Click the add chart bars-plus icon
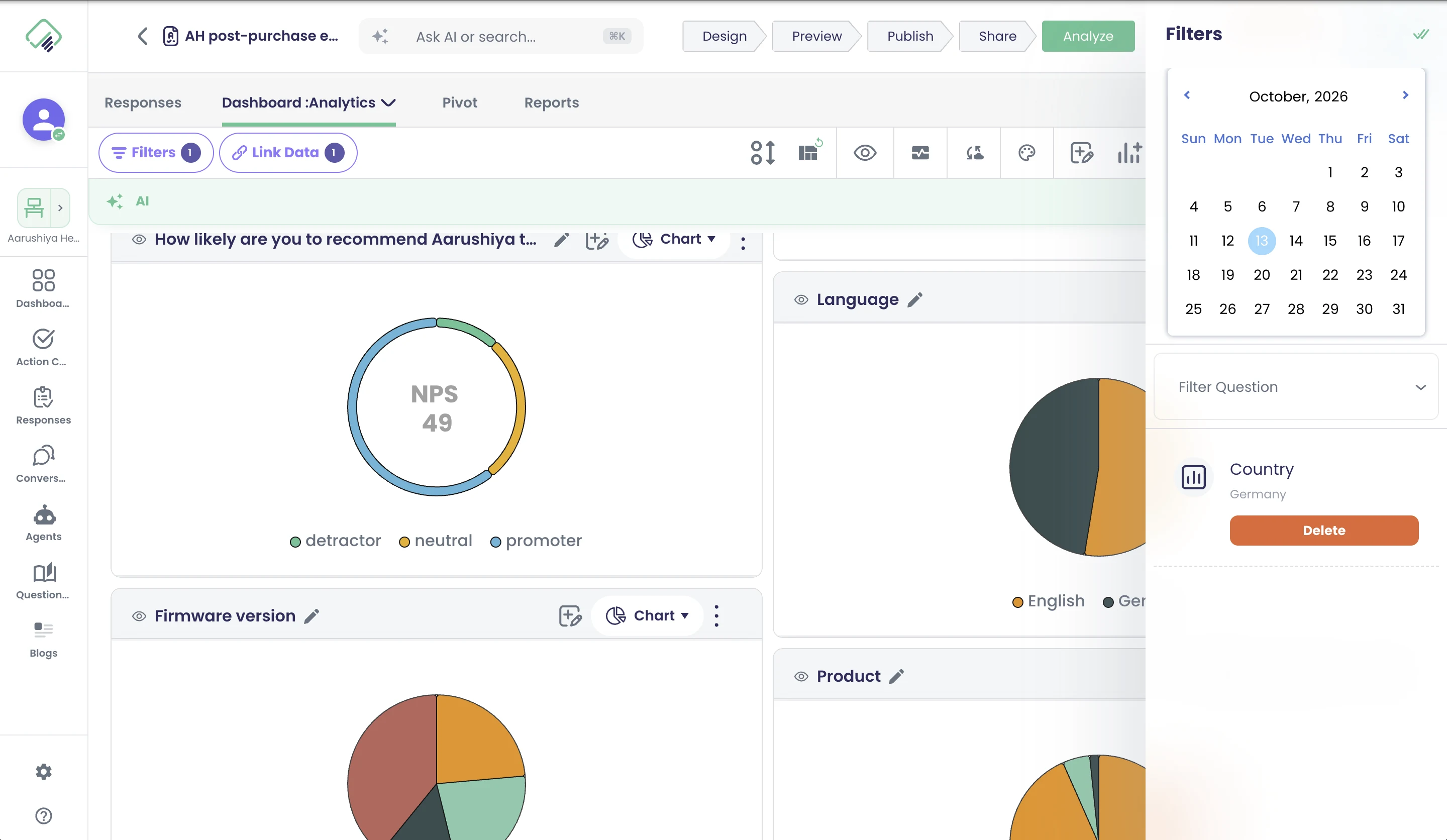Screen dimensions: 1447x840 pyautogui.click(x=1129, y=153)
